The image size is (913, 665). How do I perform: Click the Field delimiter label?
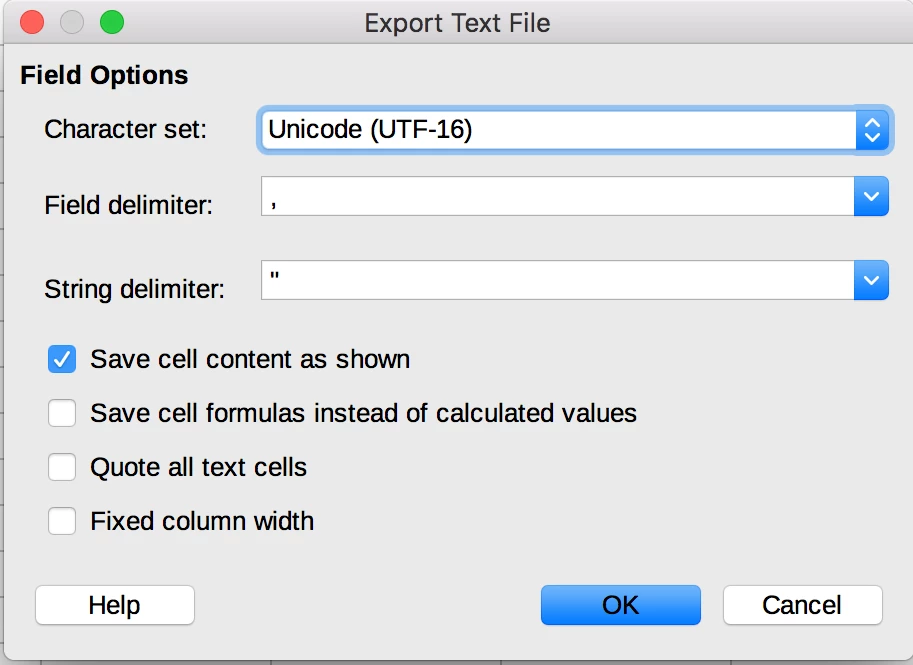click(x=129, y=206)
